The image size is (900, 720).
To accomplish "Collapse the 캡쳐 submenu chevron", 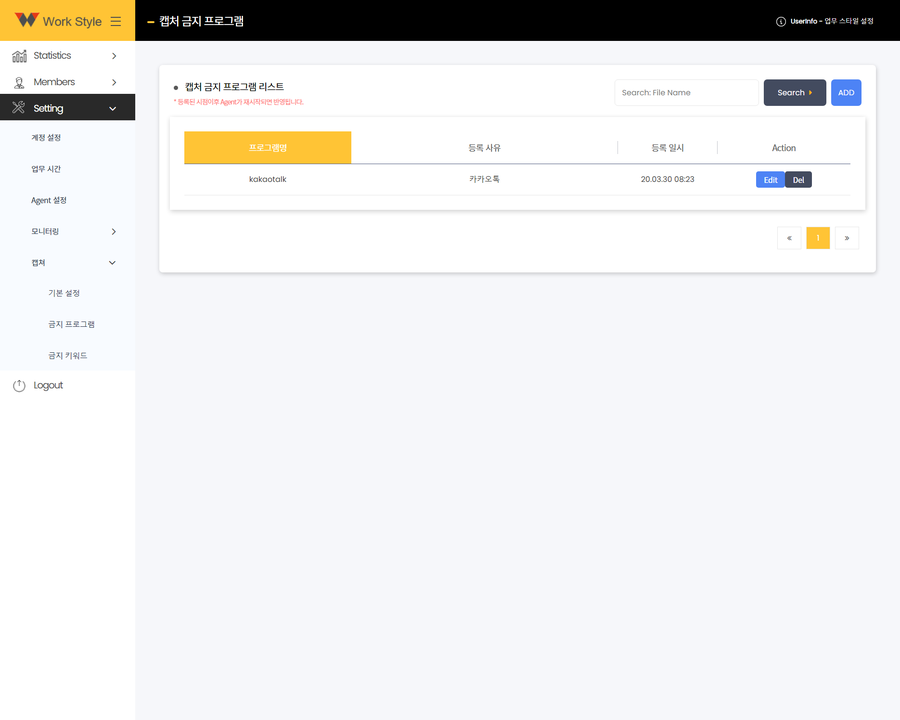I will [112, 262].
